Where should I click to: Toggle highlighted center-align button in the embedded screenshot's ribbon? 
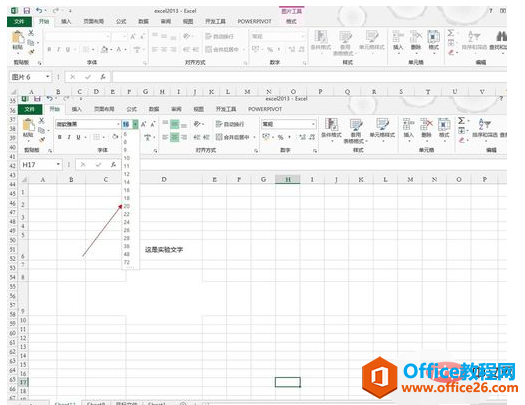pos(174,137)
